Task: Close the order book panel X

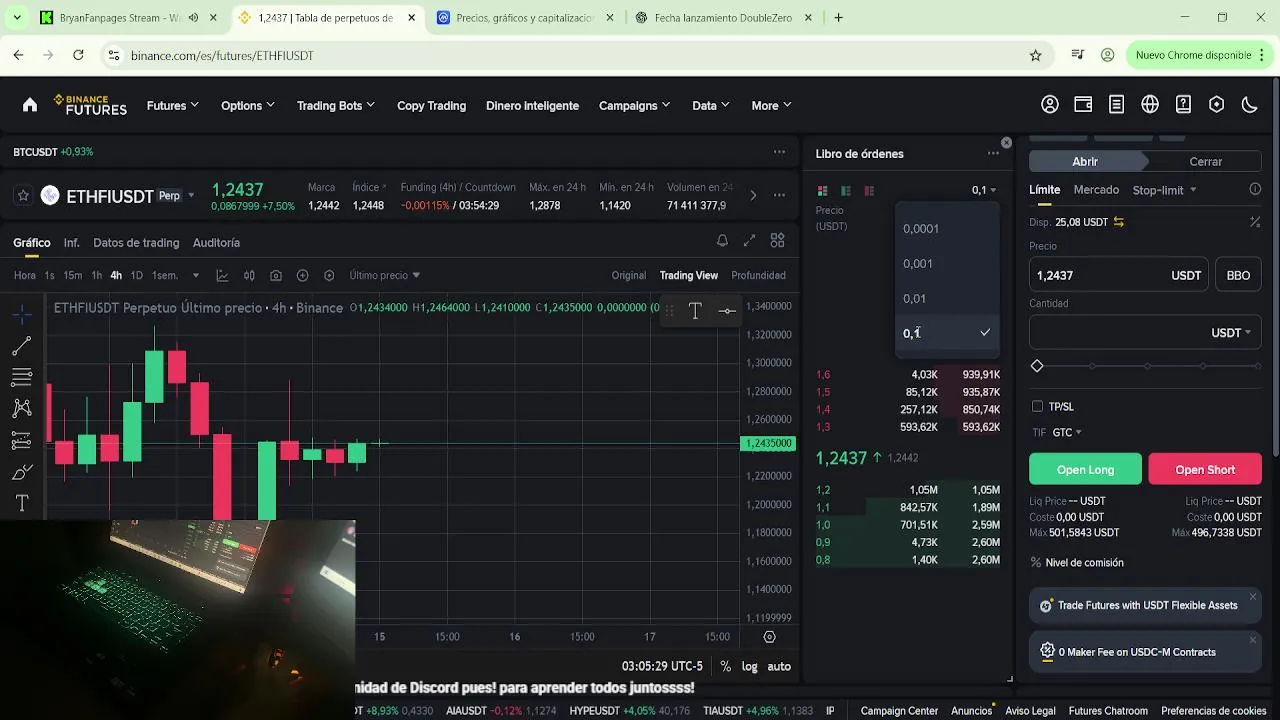Action: [x=1006, y=143]
